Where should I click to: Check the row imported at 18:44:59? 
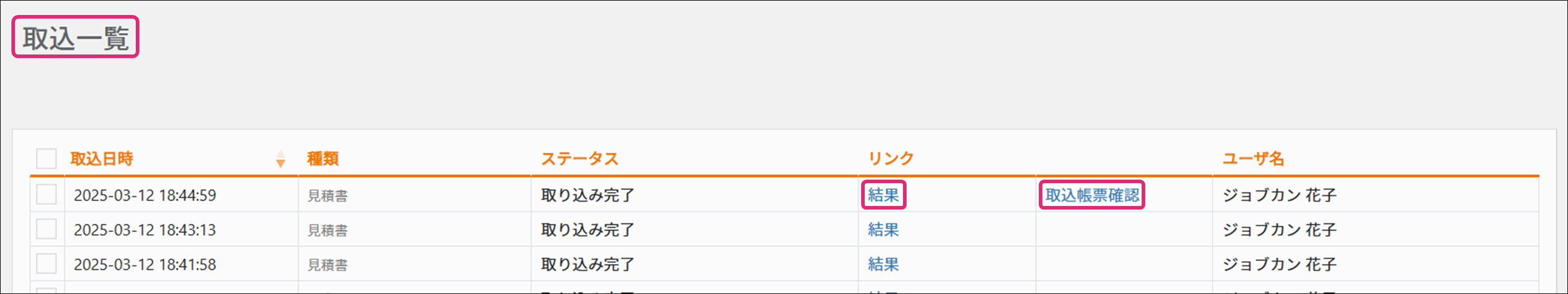coord(46,195)
